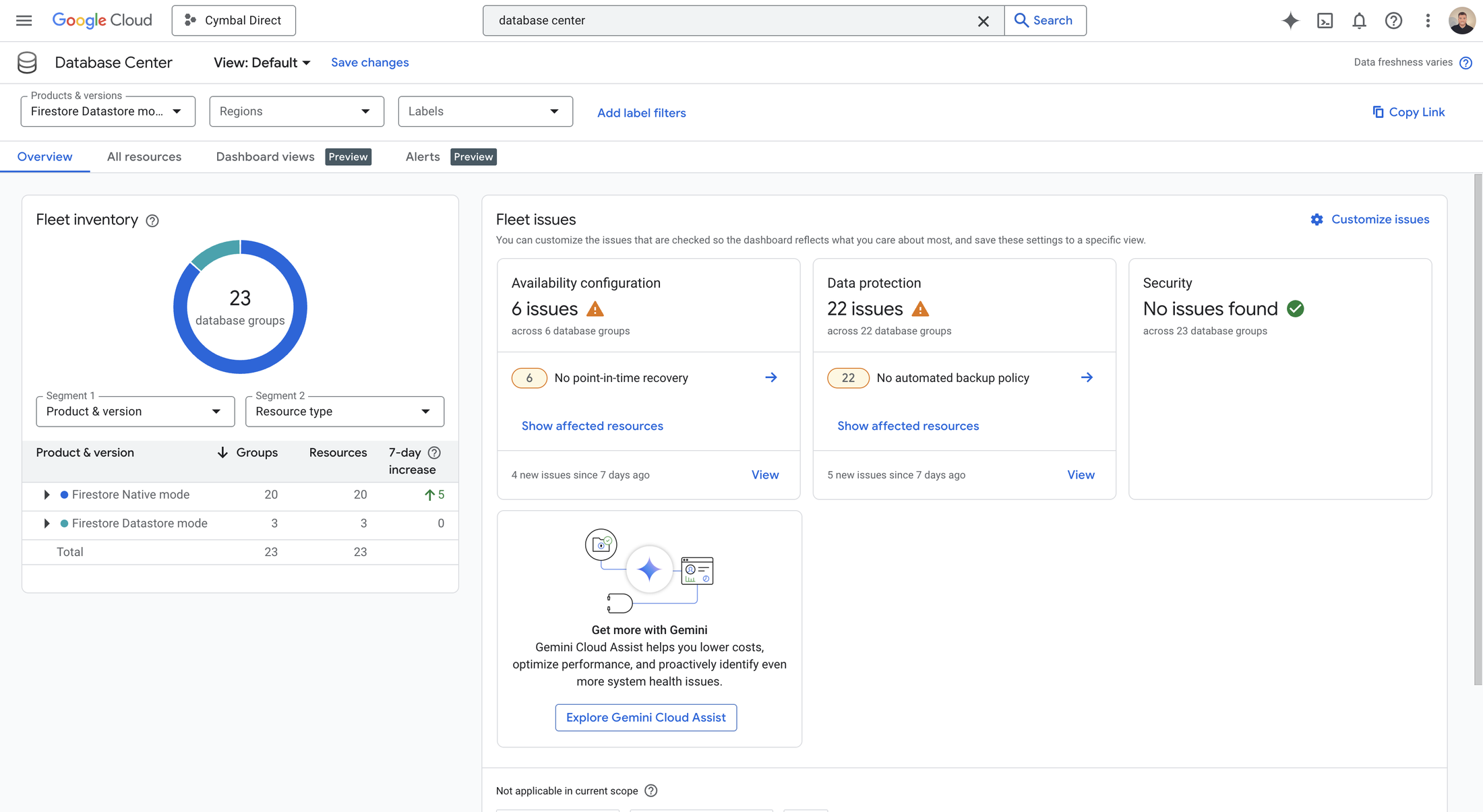Image resolution: width=1483 pixels, height=812 pixels.
Task: Click the teal segment of donut chart
Action: 217,255
